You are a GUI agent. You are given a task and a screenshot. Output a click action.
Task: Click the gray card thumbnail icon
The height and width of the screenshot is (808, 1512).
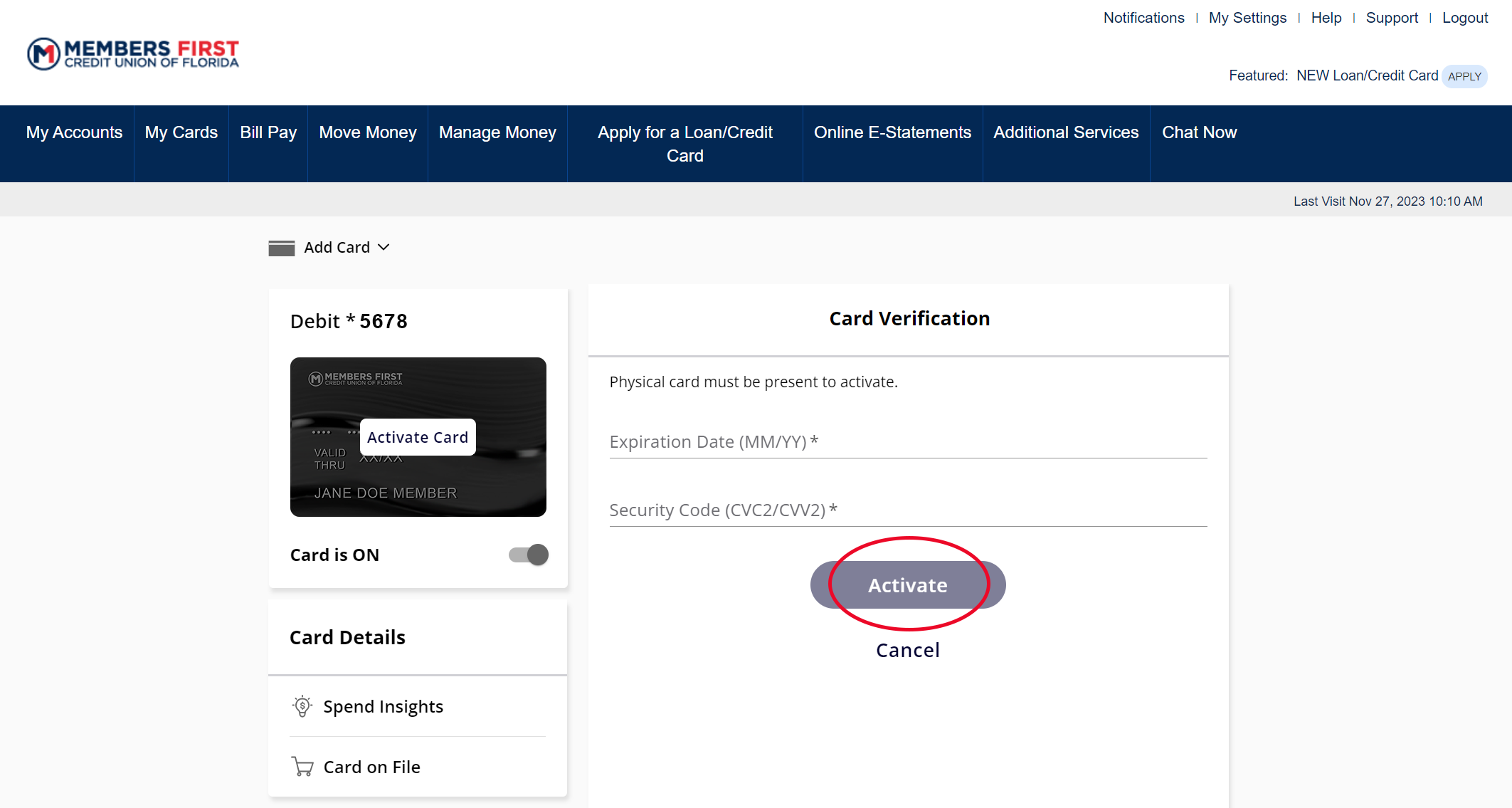(282, 248)
